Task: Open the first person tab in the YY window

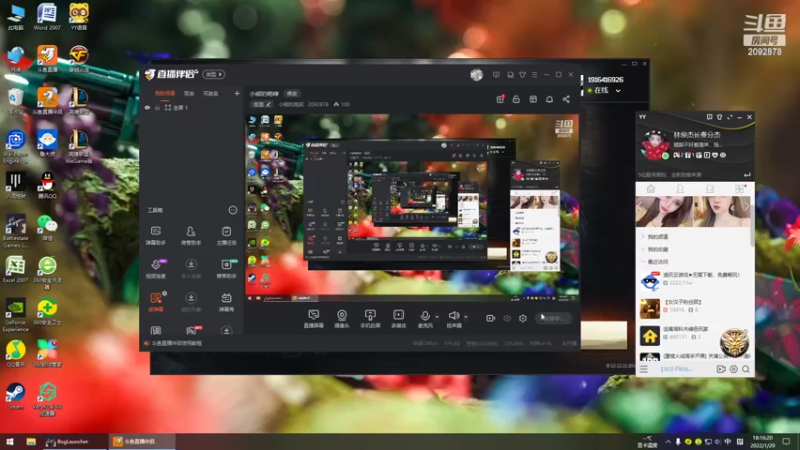Action: [680, 189]
